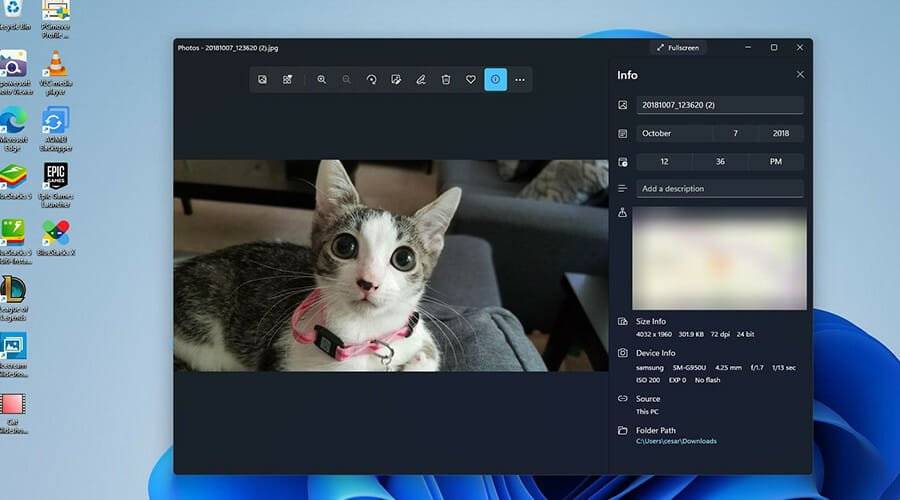Close the Info side panel
Screen dimensions: 900x500
[x=799, y=75]
